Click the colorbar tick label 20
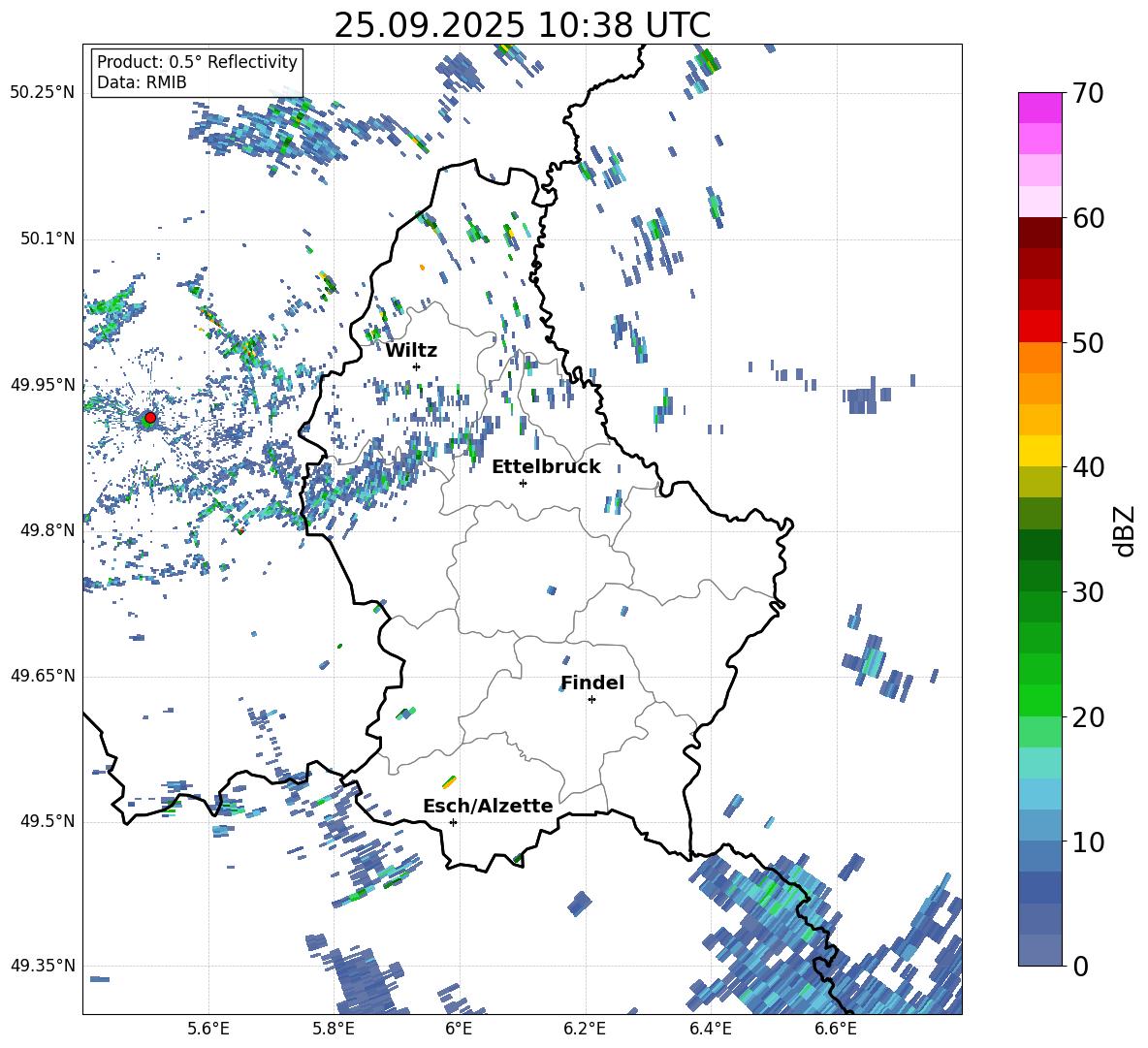 (x=1088, y=717)
